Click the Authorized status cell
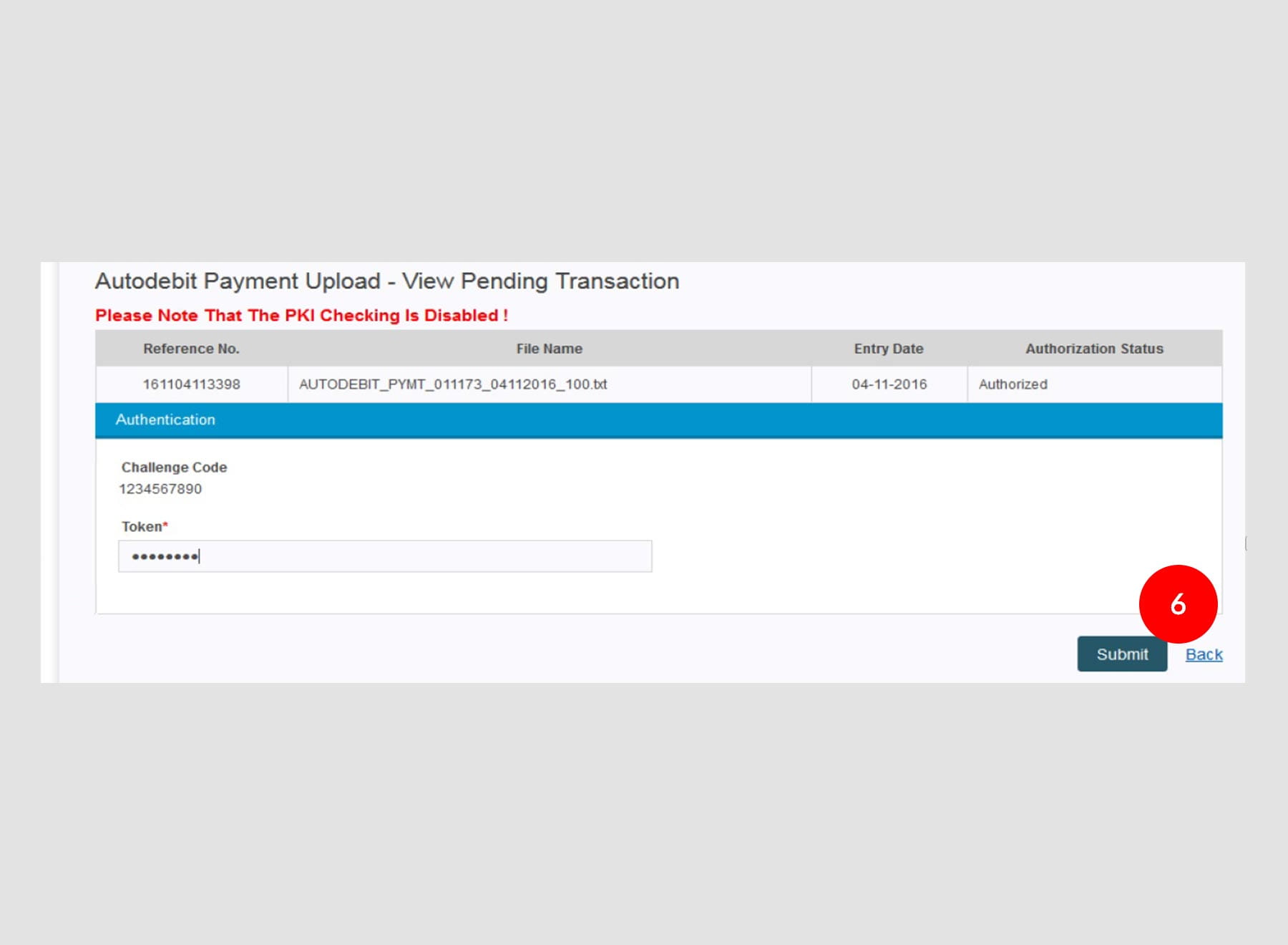 coord(1013,384)
